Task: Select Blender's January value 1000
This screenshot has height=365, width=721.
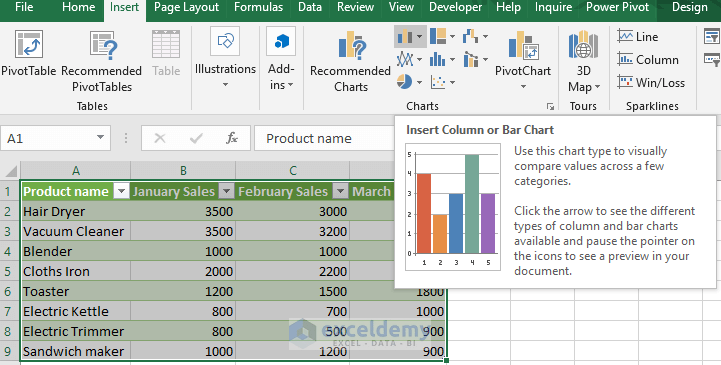Action: (183, 251)
